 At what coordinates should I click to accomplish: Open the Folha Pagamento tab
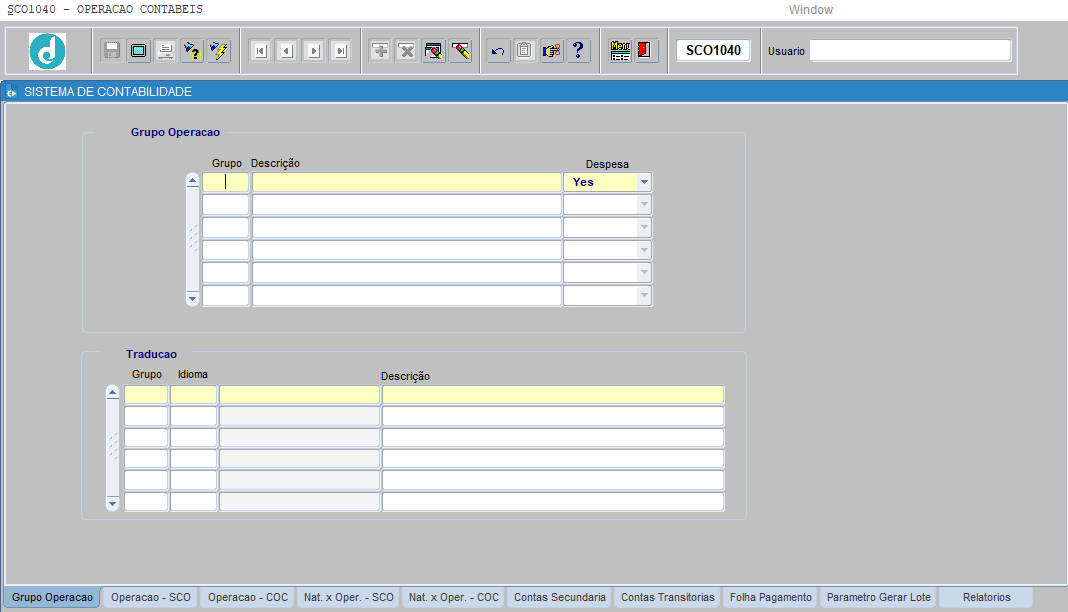pyautogui.click(x=771, y=597)
